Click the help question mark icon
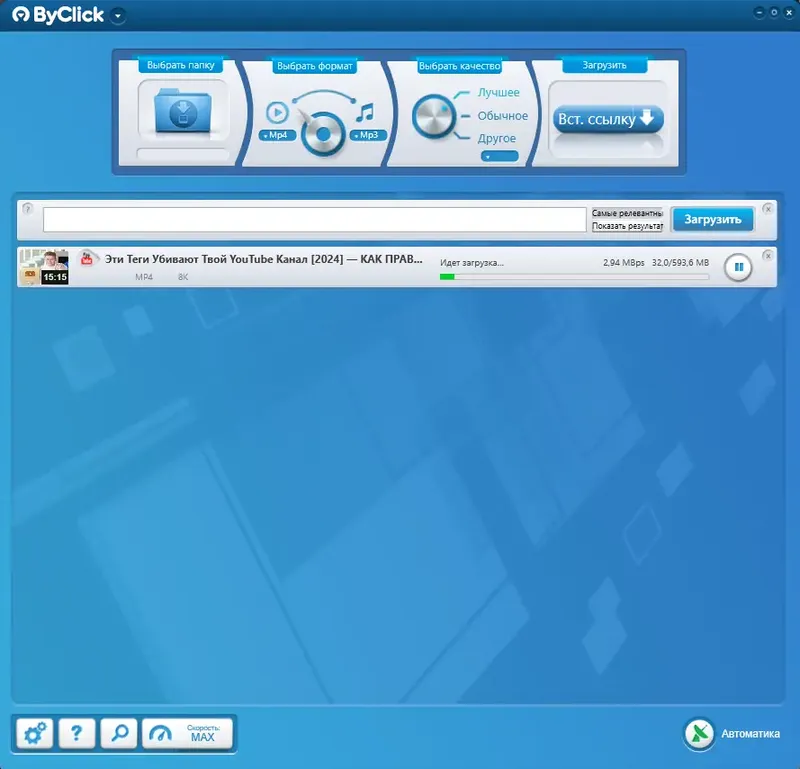This screenshot has width=800, height=769. click(78, 733)
